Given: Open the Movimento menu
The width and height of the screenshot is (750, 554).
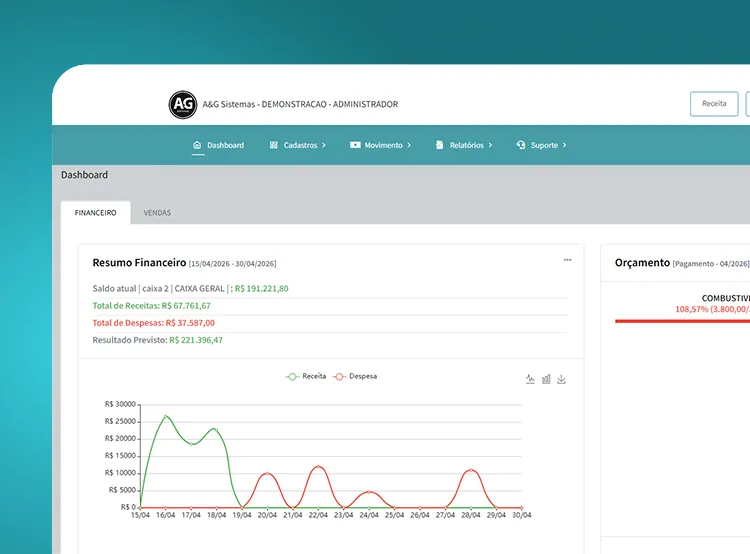Looking at the screenshot, I should pyautogui.click(x=380, y=145).
